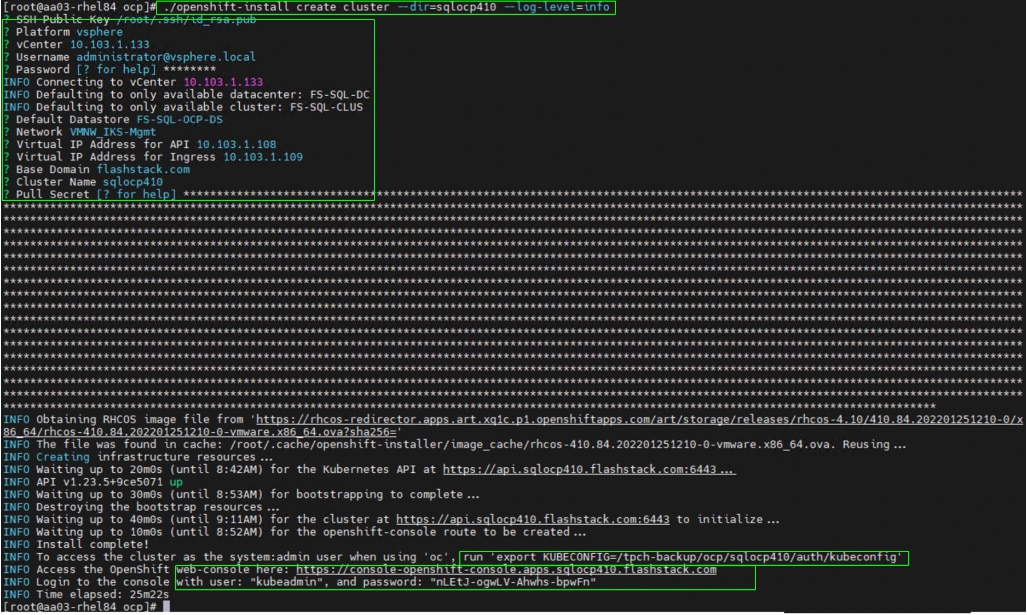Select the Network value VMNW_IKS-Mgmt

(113, 132)
